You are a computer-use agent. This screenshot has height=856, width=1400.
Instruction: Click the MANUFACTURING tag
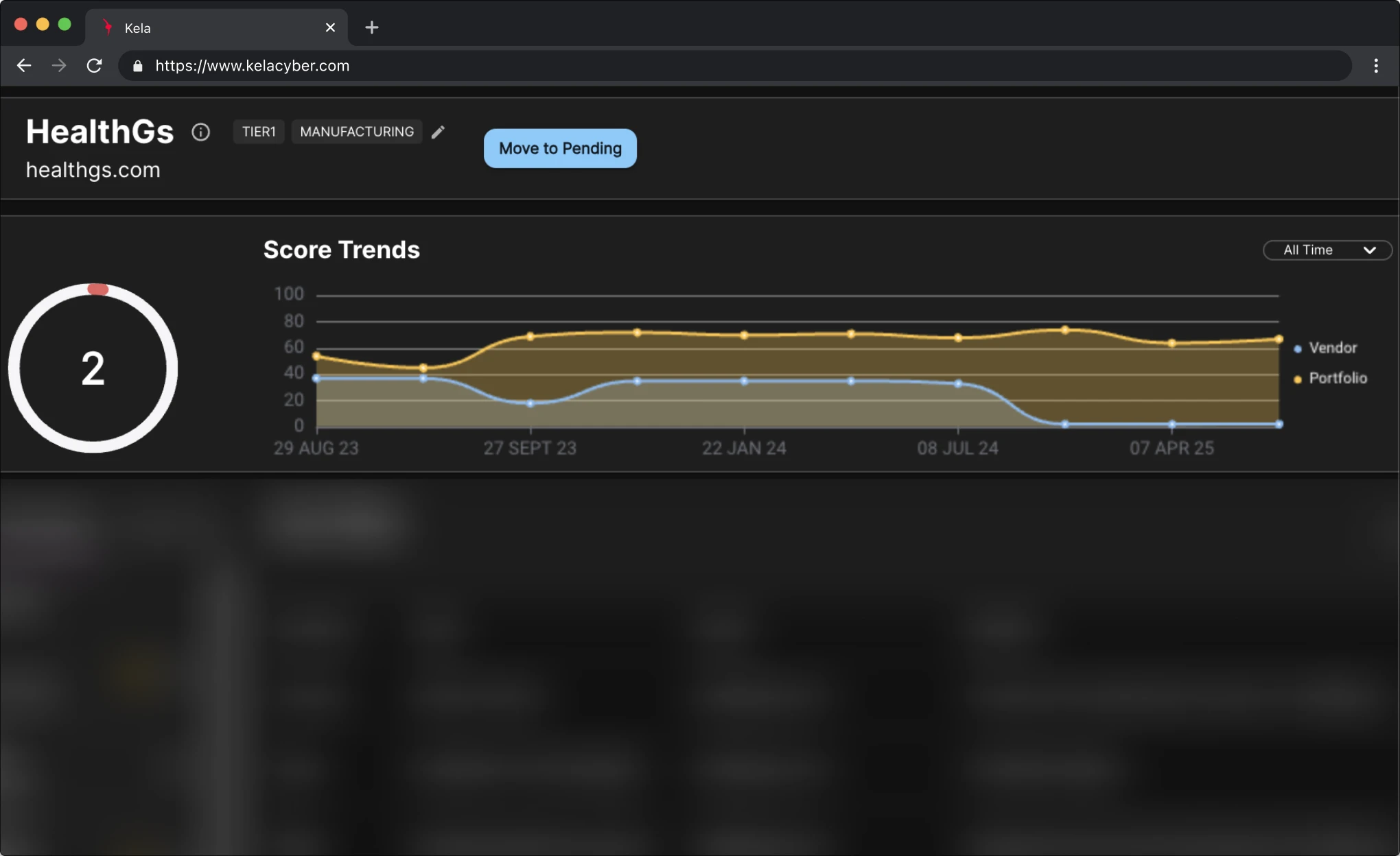click(x=357, y=132)
